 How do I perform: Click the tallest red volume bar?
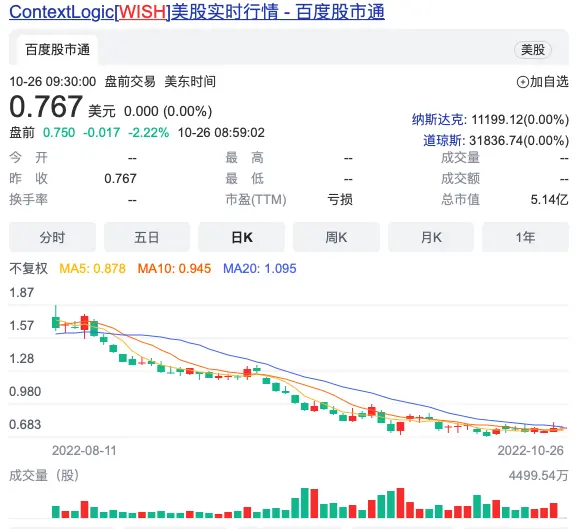click(x=400, y=503)
